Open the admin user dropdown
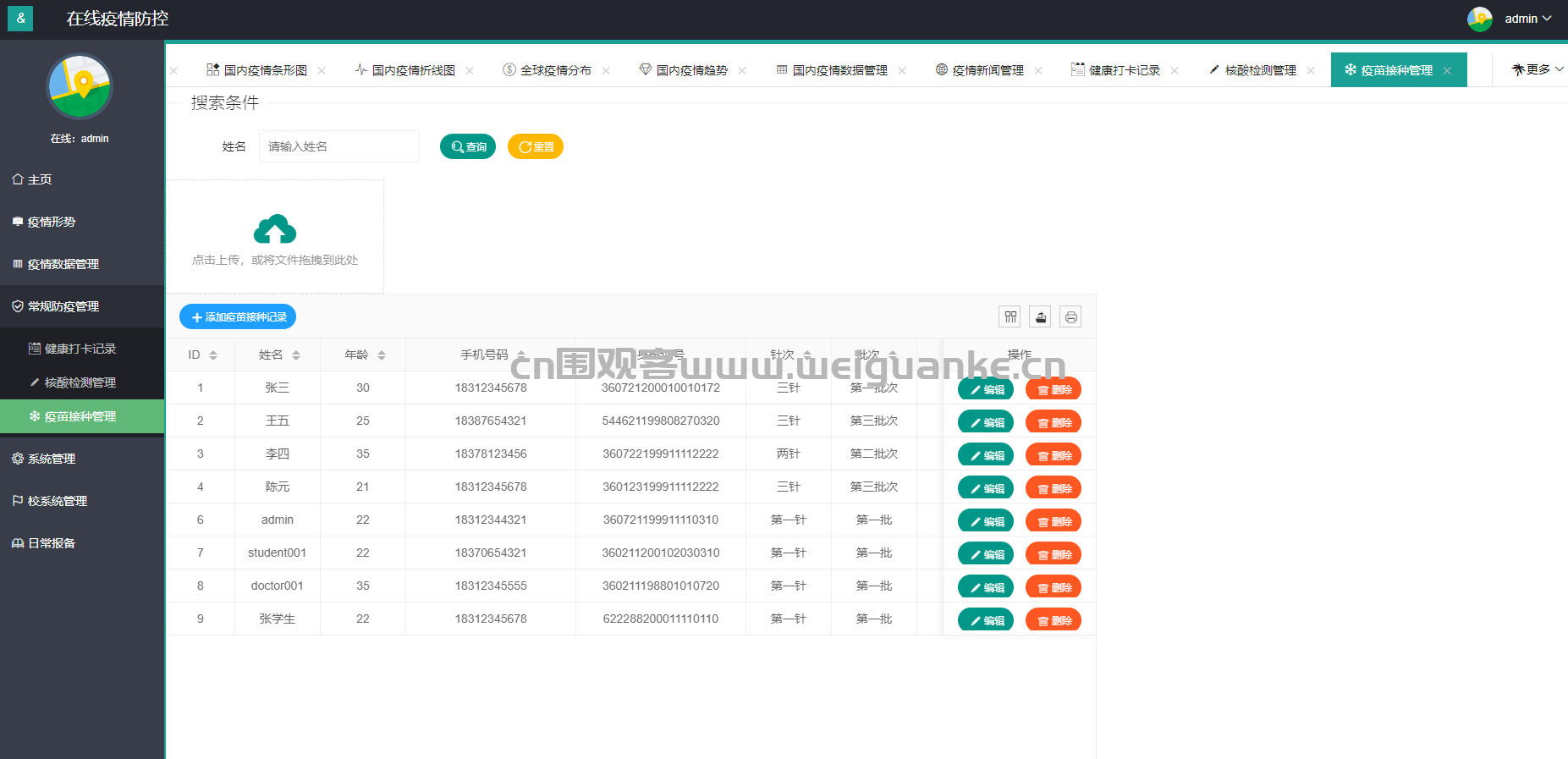1568x759 pixels. (x=1528, y=19)
